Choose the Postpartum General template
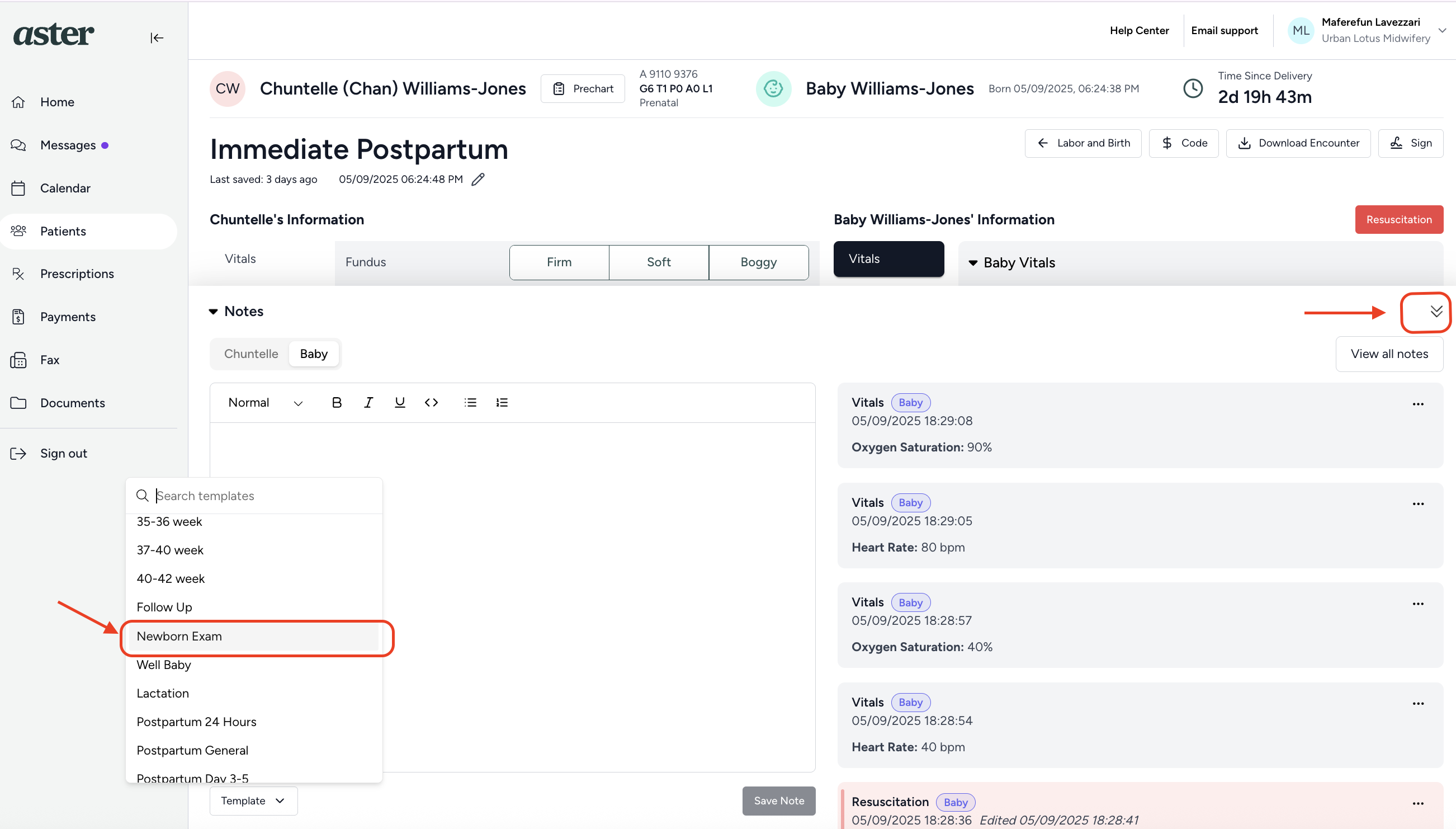1456x829 pixels. pyautogui.click(x=254, y=750)
